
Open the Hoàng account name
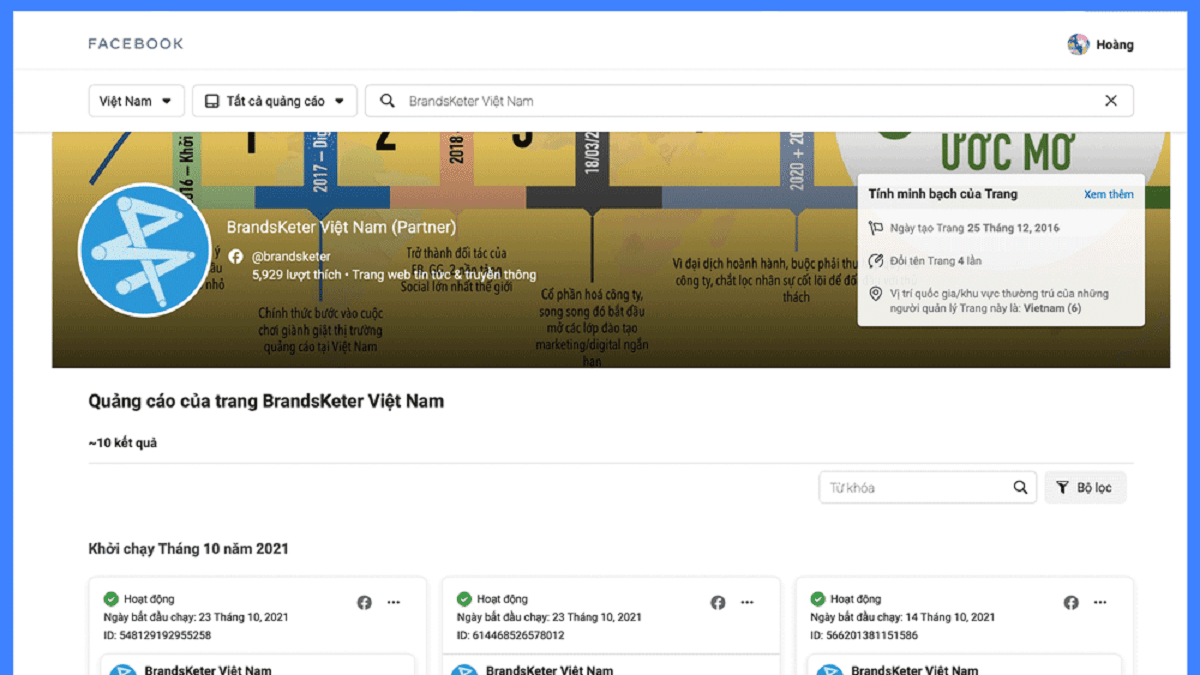click(x=1114, y=45)
